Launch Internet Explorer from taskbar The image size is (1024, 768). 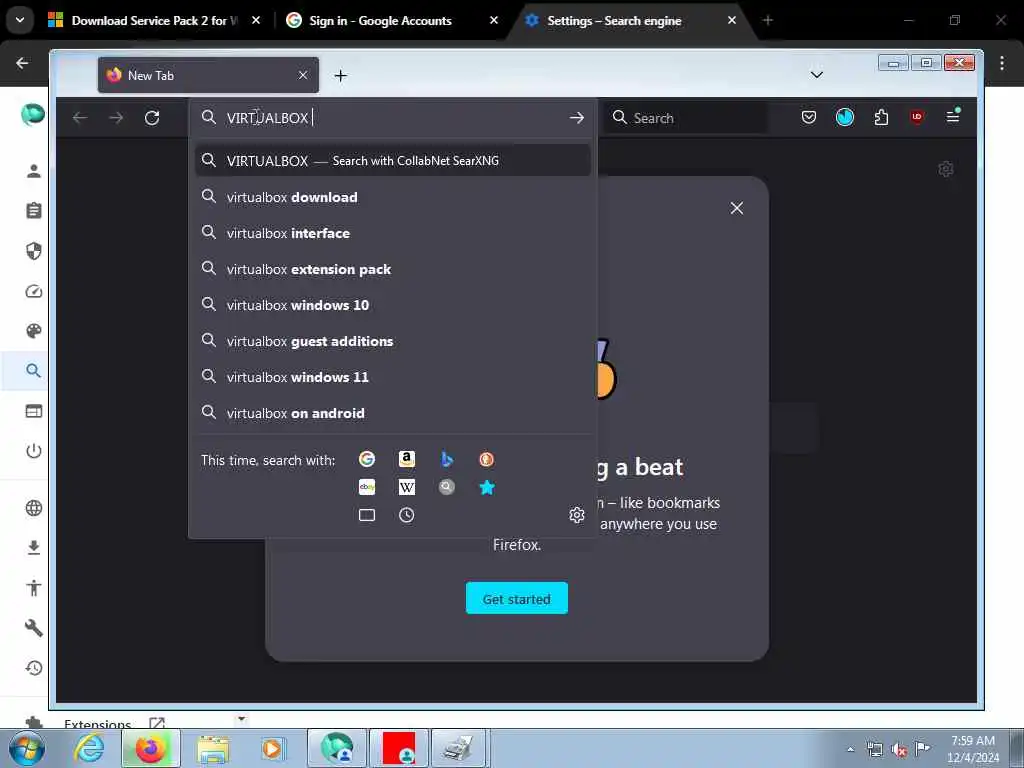coord(88,748)
